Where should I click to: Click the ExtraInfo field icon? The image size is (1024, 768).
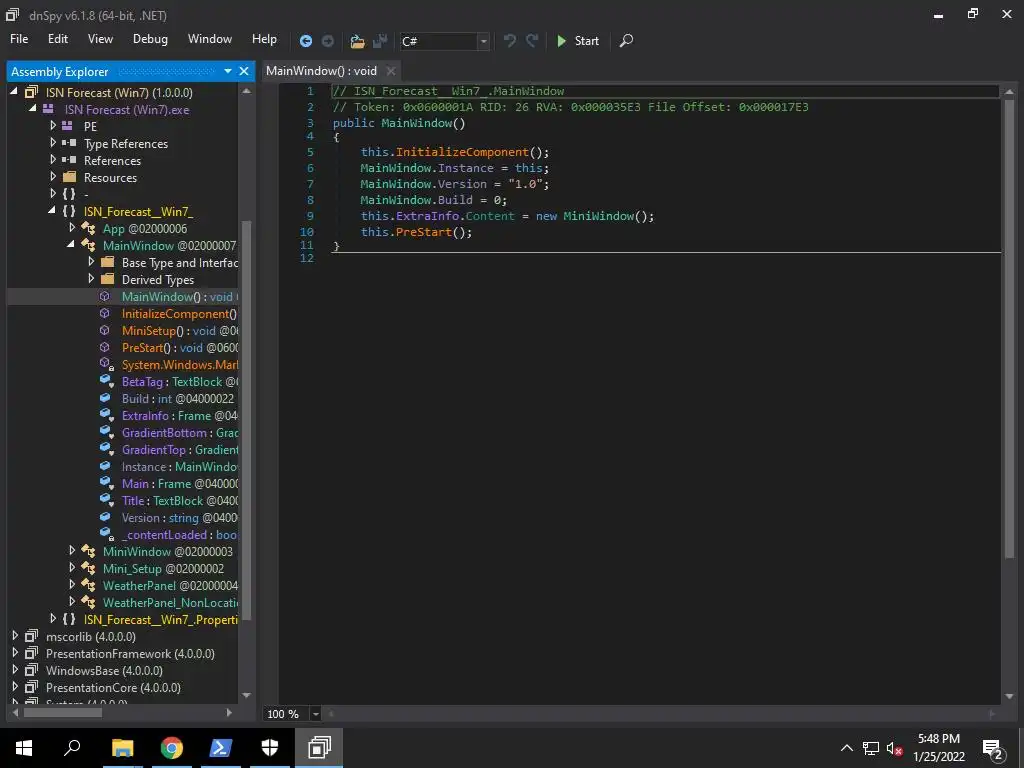tap(106, 415)
